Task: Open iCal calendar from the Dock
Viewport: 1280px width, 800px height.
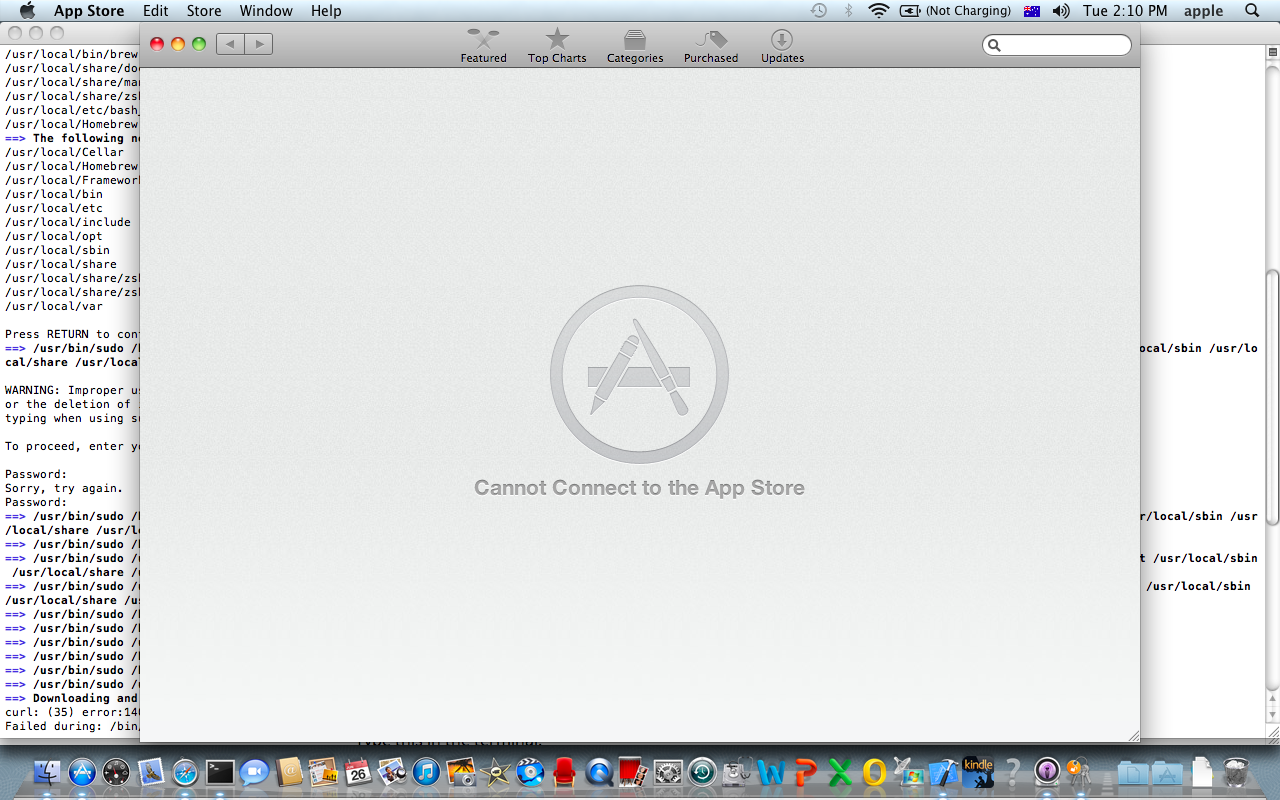Action: [358, 772]
